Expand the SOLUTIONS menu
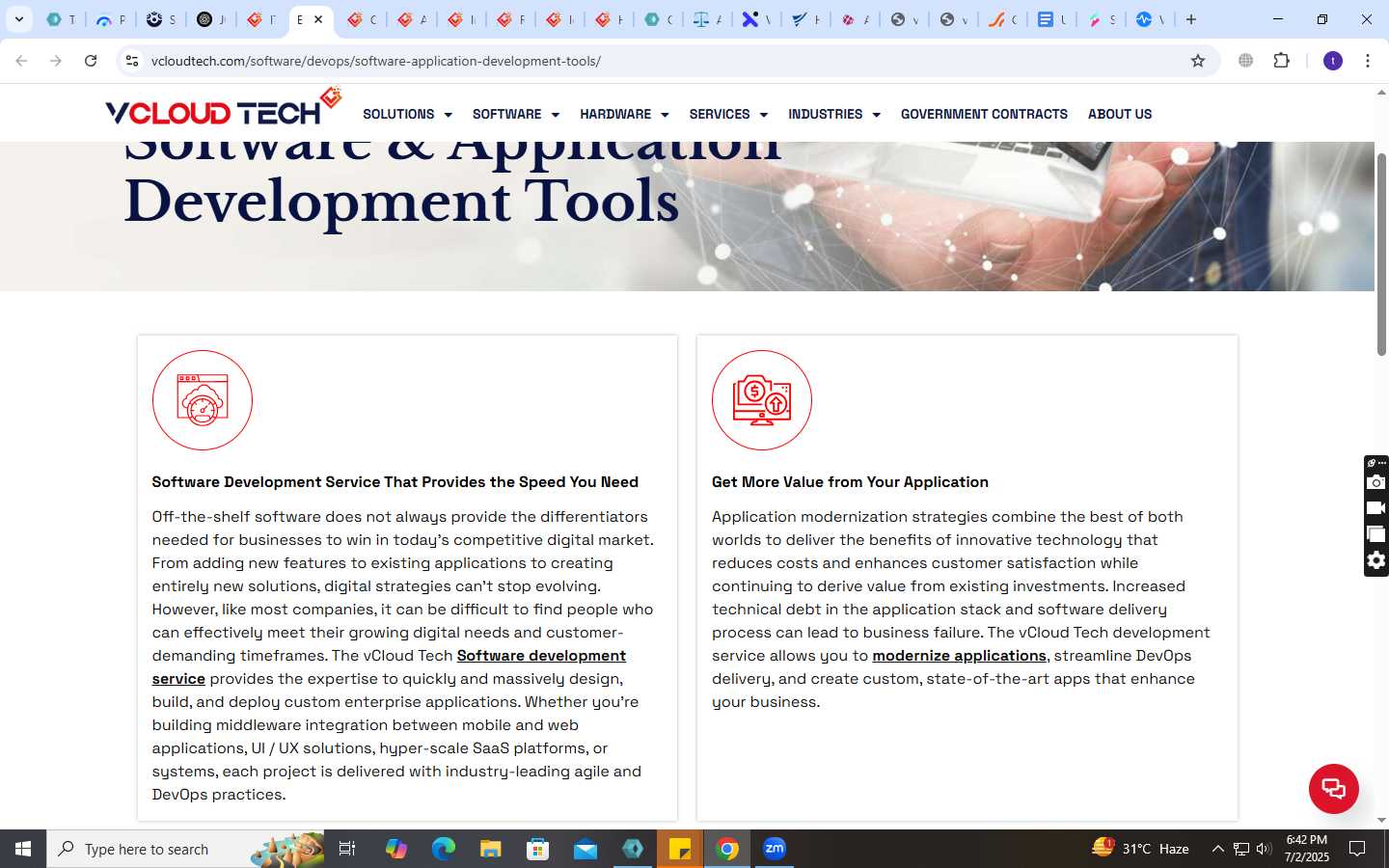 (x=407, y=114)
